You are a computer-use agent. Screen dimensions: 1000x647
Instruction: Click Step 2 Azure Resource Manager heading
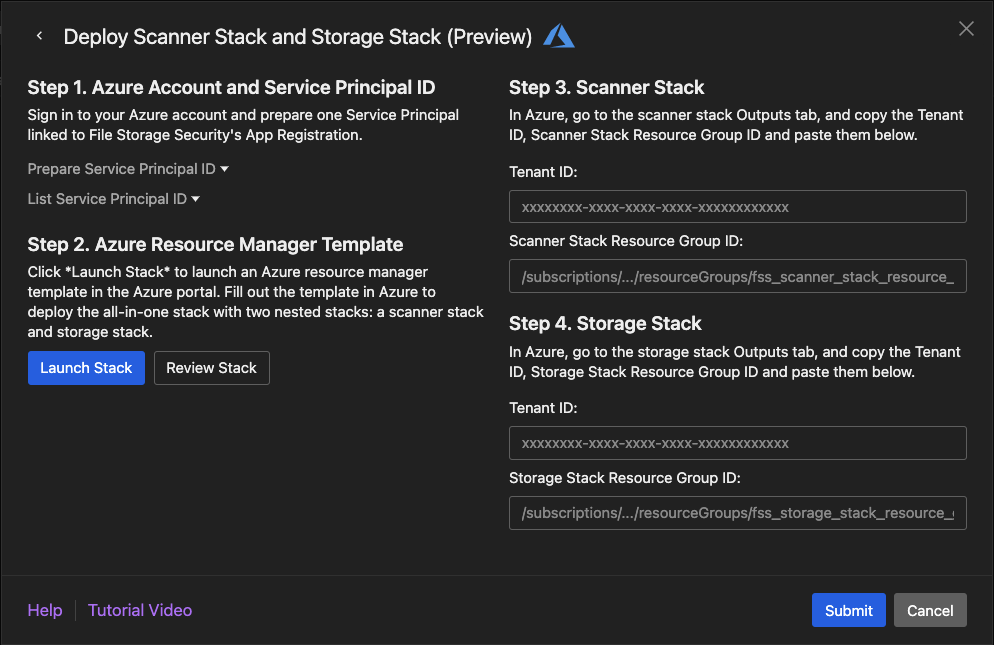click(215, 244)
